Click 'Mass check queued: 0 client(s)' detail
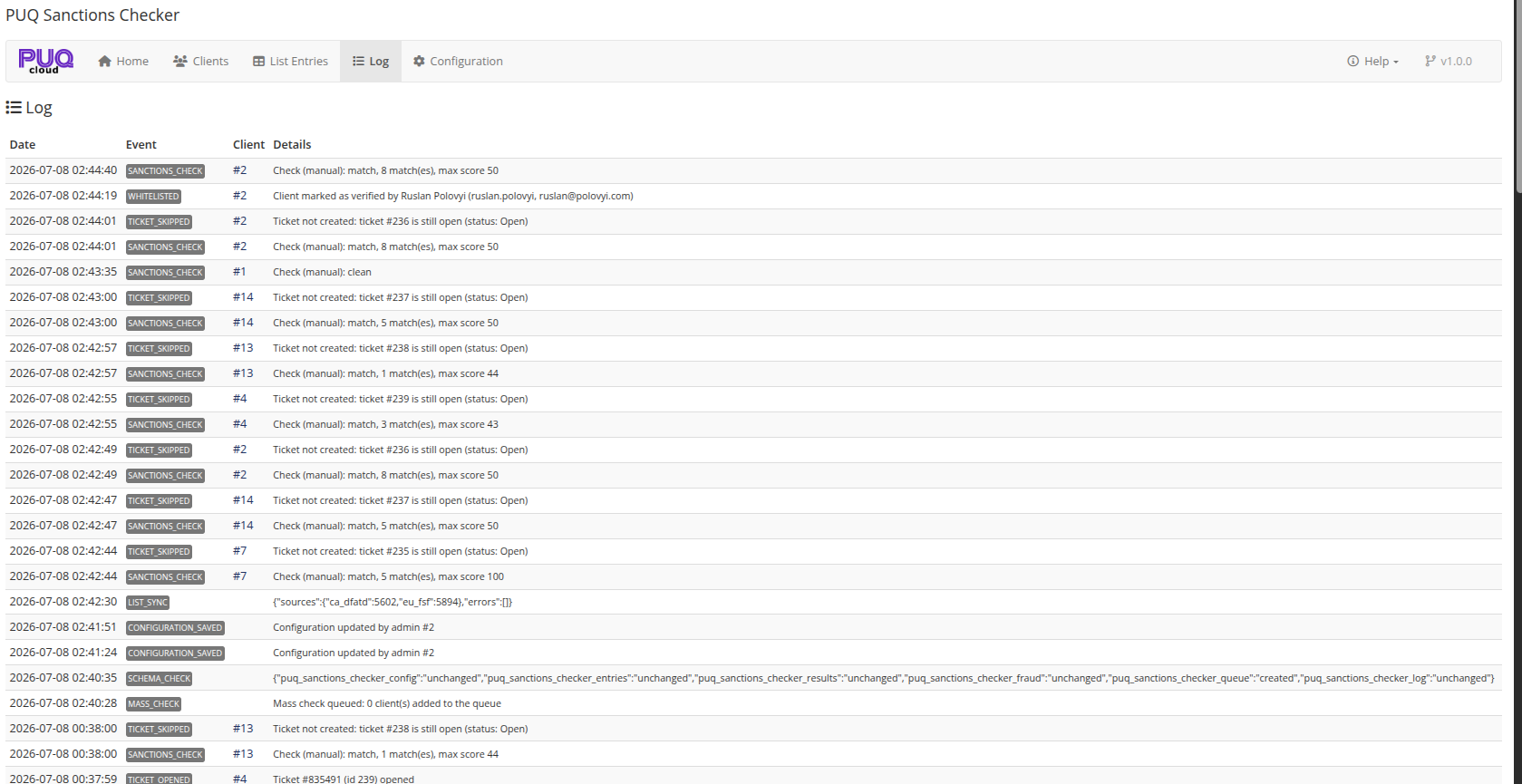The width and height of the screenshot is (1522, 784). pos(387,703)
